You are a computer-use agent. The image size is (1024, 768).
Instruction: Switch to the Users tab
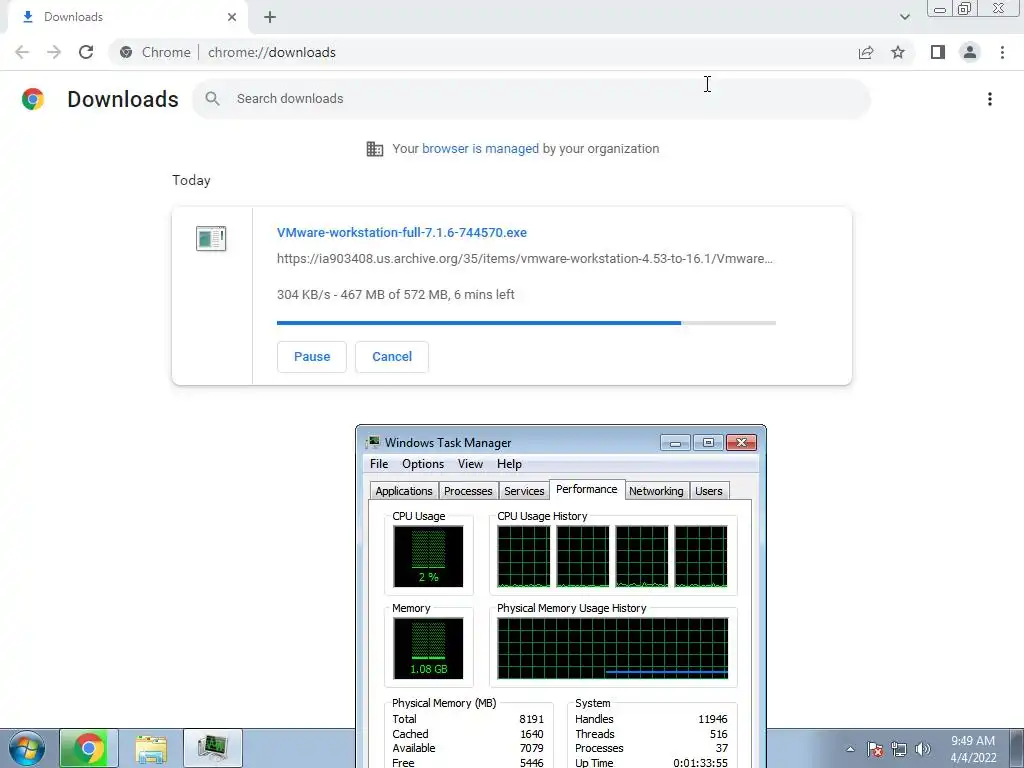point(709,491)
